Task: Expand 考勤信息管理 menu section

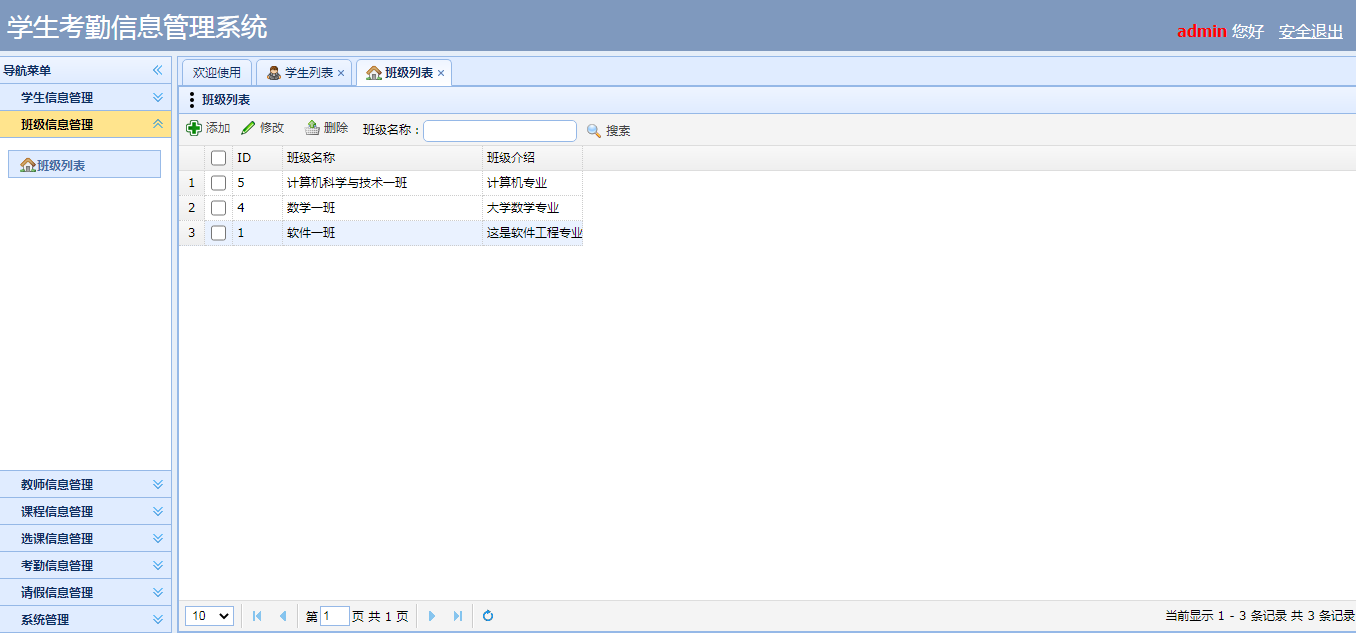Action: (x=157, y=565)
